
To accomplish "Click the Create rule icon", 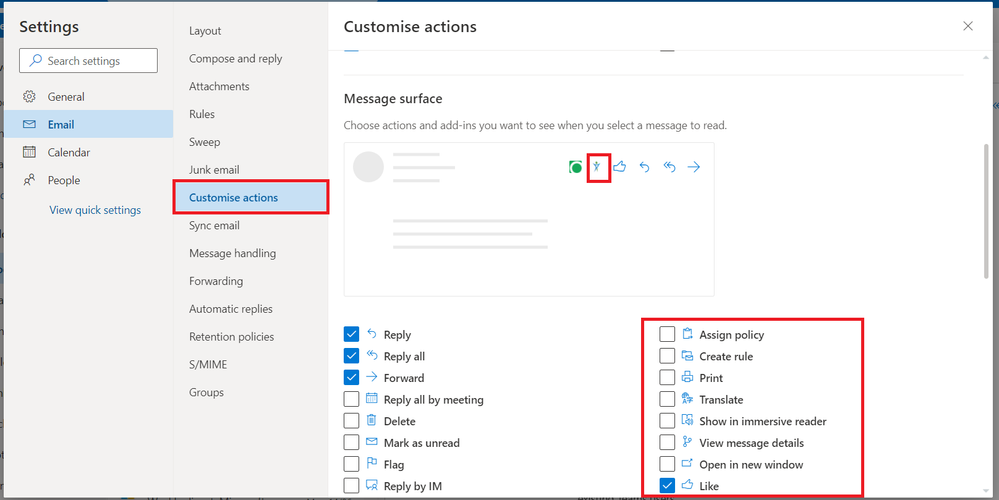I will [x=687, y=356].
